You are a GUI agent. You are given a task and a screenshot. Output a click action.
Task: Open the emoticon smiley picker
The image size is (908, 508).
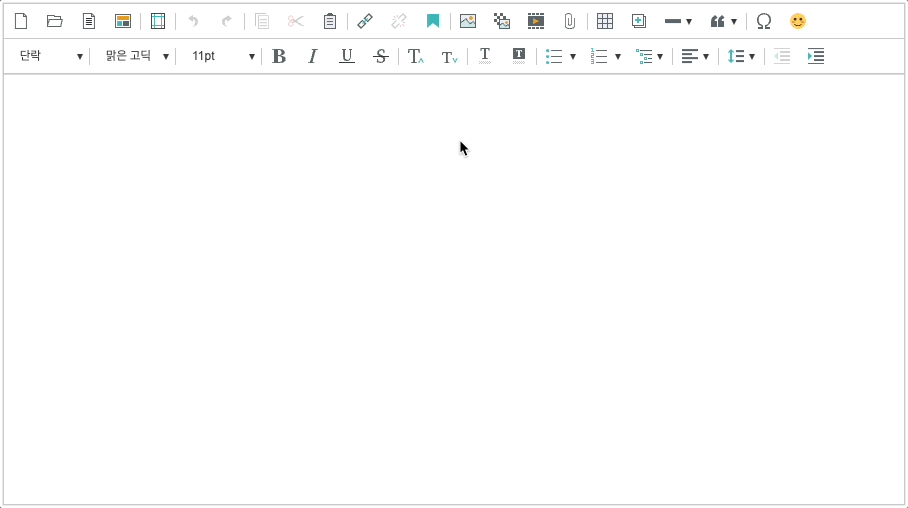click(x=798, y=21)
